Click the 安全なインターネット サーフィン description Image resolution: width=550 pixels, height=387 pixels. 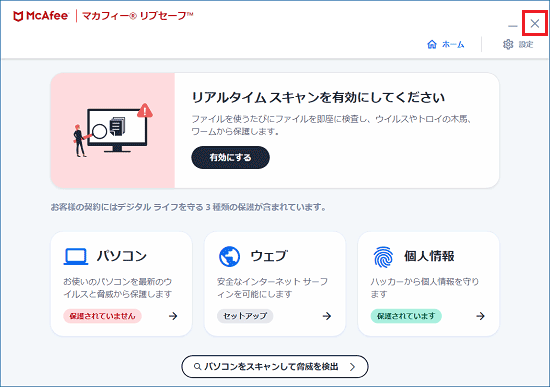click(x=272, y=288)
